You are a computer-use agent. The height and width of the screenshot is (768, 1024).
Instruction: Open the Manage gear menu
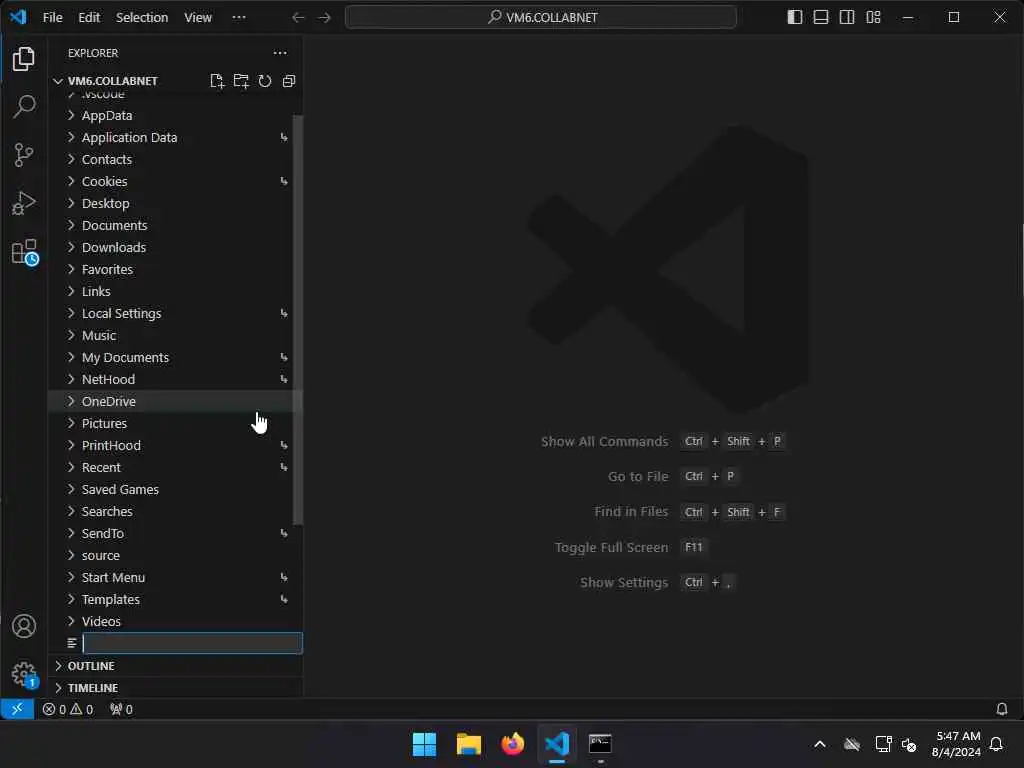click(24, 673)
